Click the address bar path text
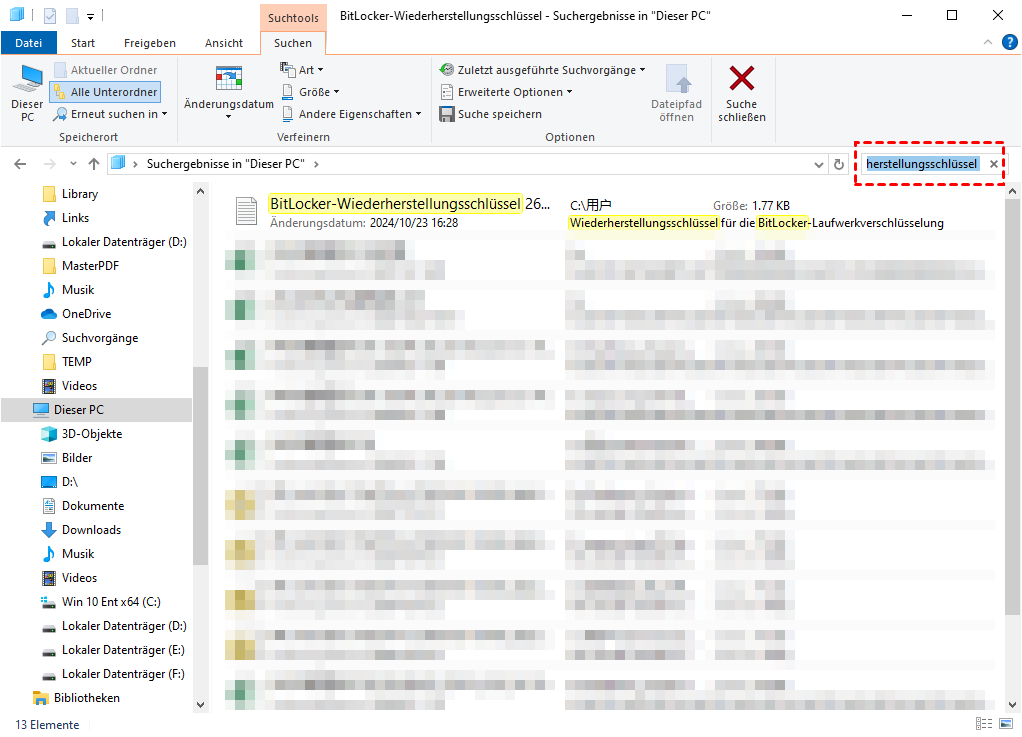1022x737 pixels. [x=225, y=164]
